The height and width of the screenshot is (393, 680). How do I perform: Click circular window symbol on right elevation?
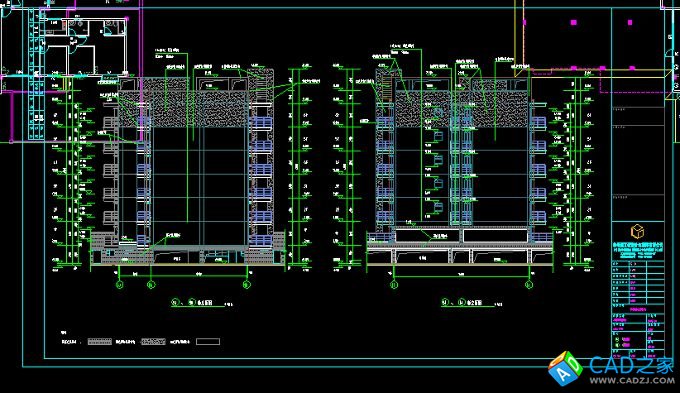tap(438, 113)
